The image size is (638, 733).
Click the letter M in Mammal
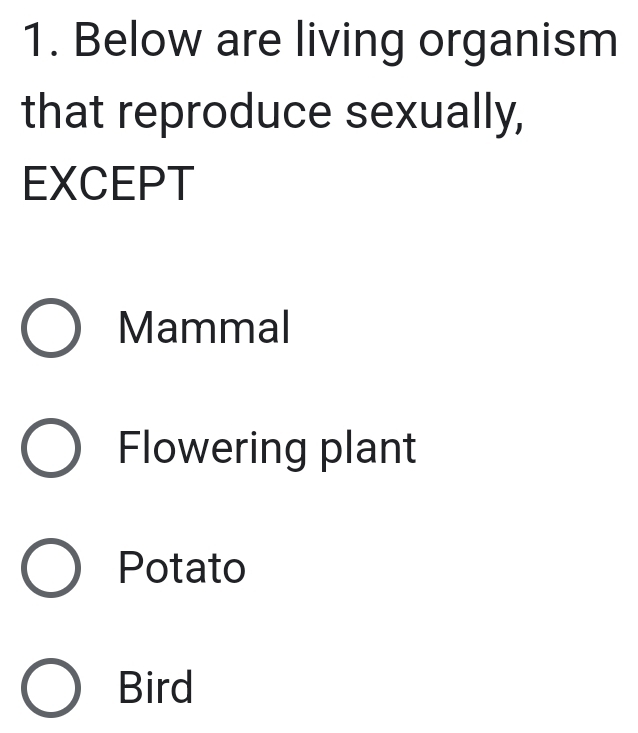pos(134,328)
